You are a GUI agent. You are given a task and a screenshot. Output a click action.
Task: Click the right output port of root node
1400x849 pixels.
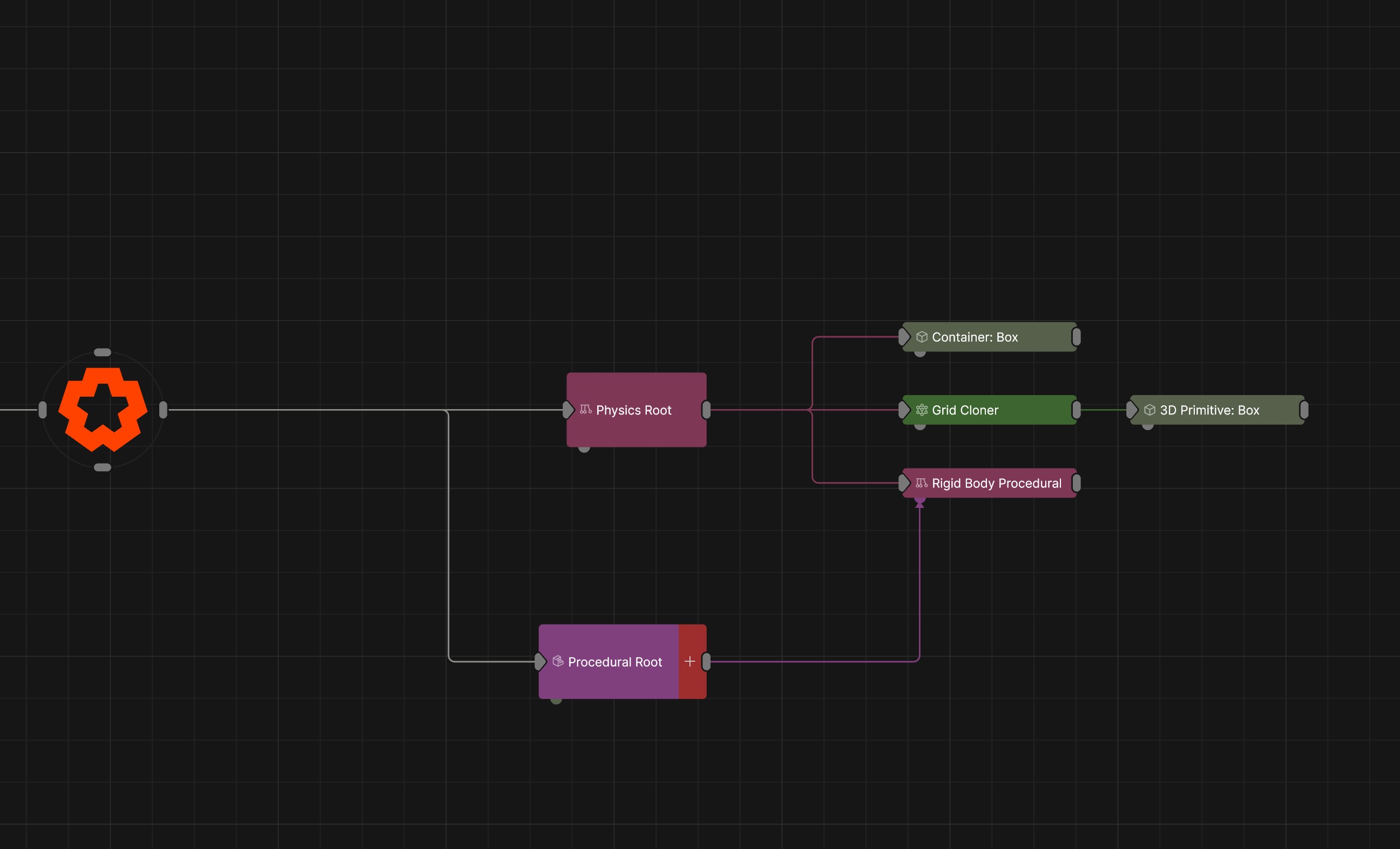click(x=163, y=410)
